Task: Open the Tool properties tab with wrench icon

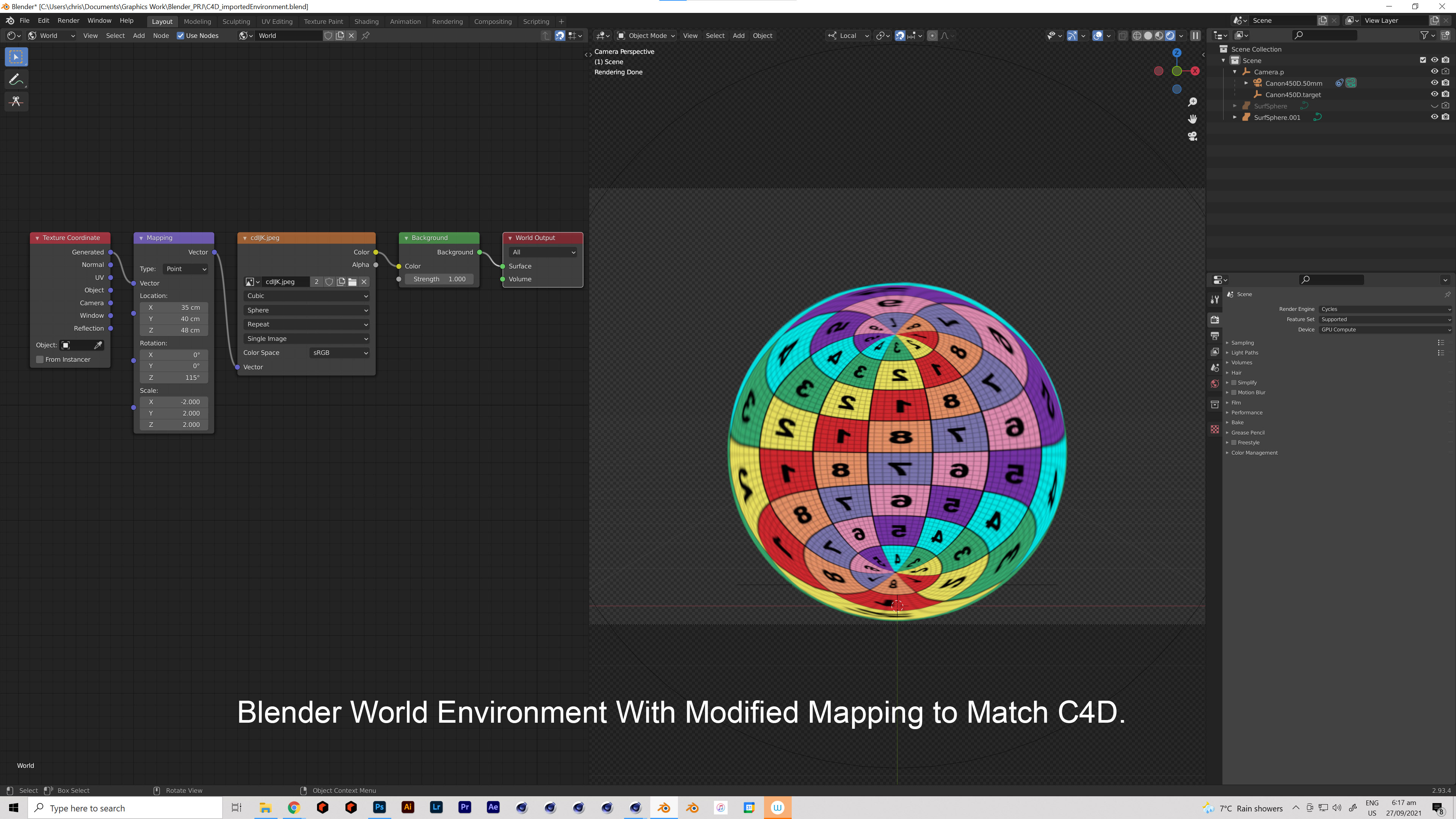Action: [x=1214, y=299]
